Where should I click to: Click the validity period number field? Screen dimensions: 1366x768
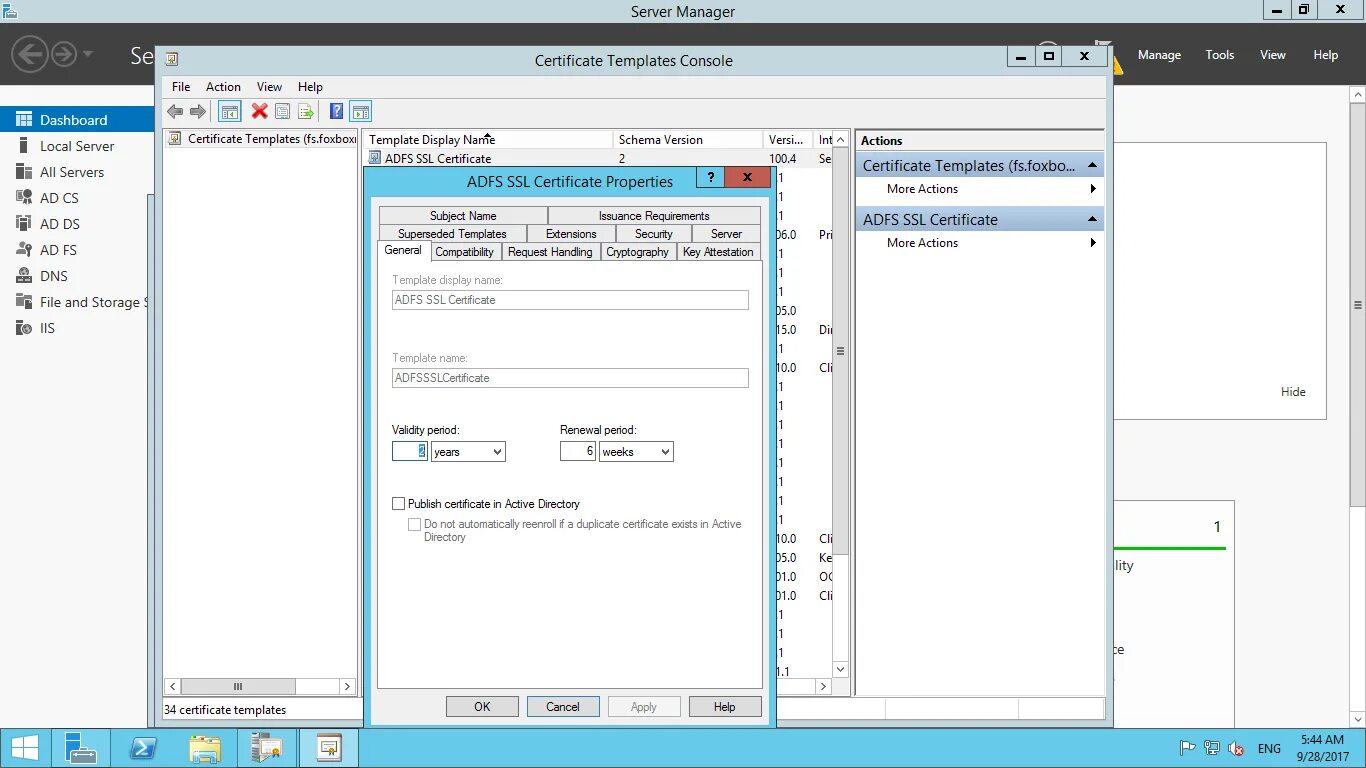tap(410, 452)
